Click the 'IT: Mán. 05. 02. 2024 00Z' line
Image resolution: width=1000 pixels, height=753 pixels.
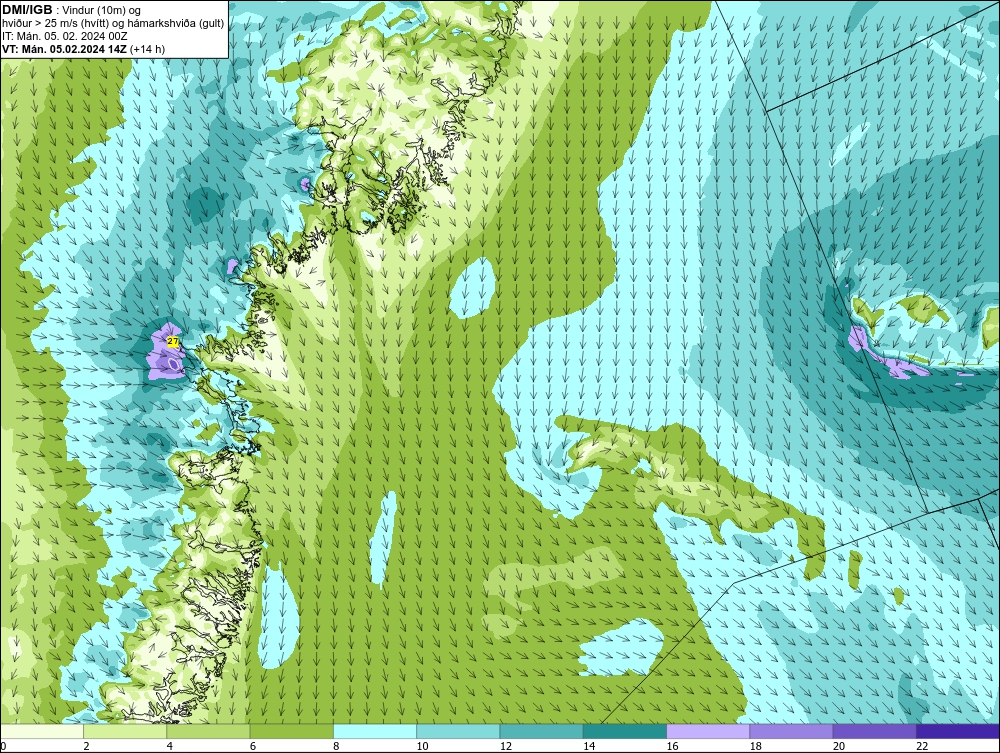pyautogui.click(x=65, y=36)
